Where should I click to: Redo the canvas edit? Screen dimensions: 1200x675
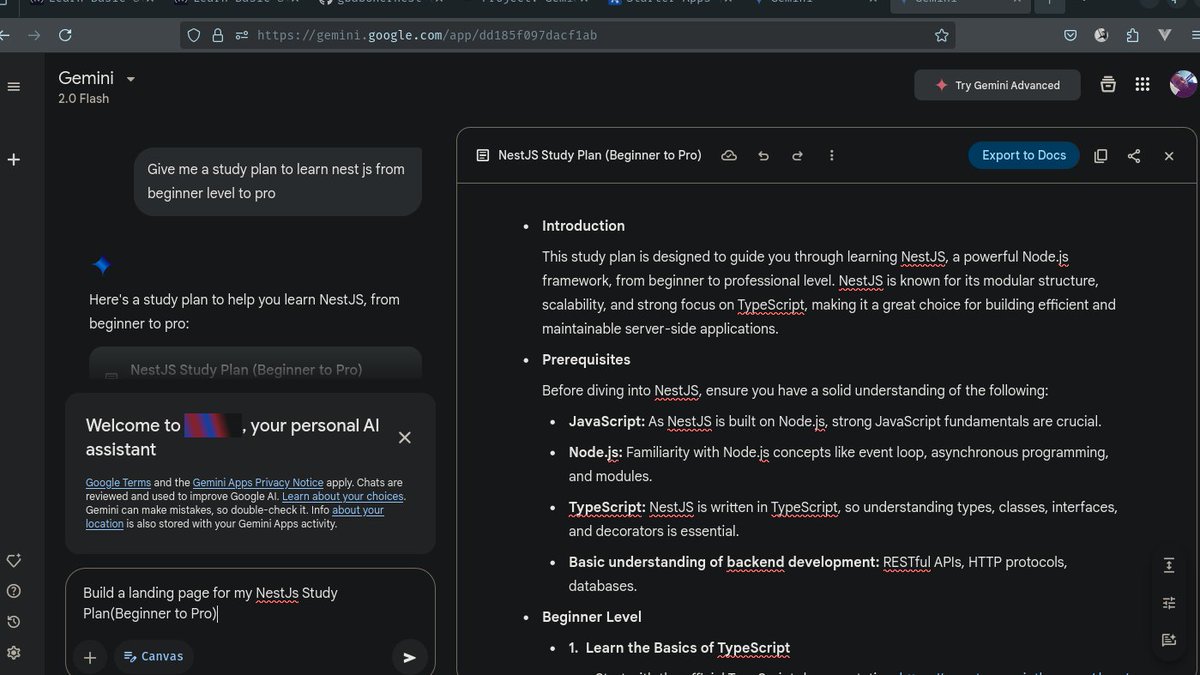click(797, 156)
